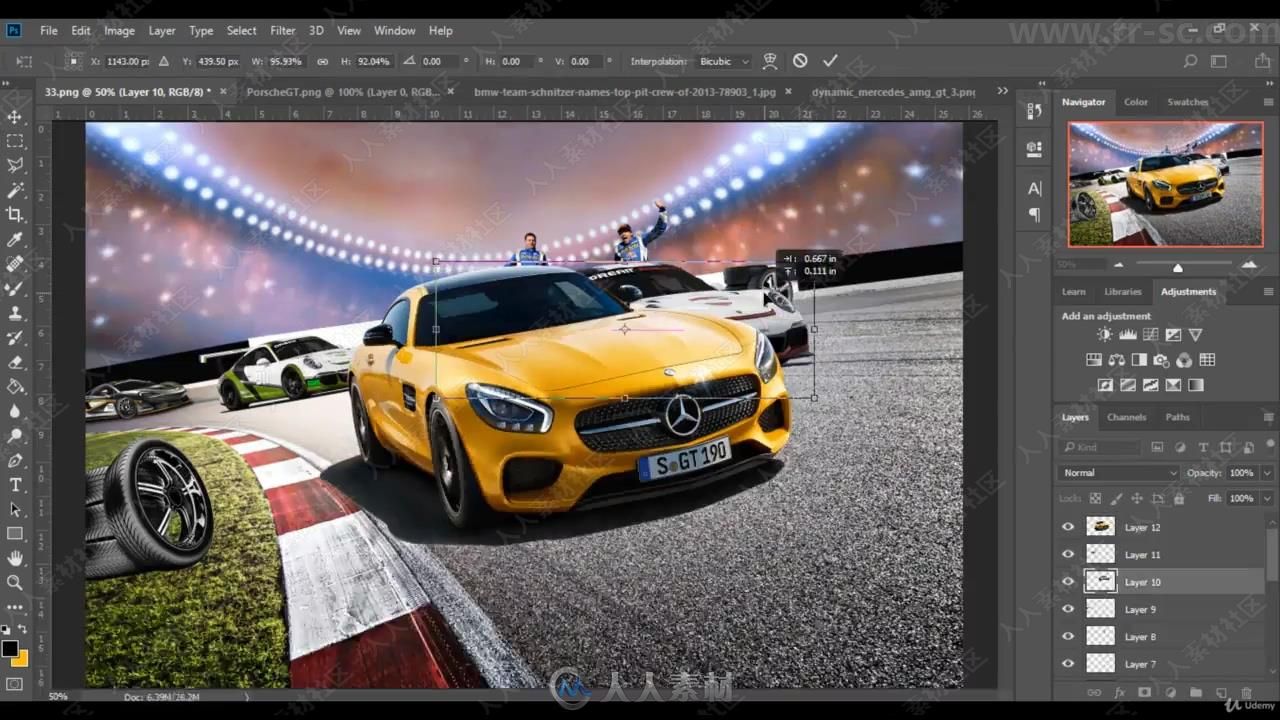1280x720 pixels.
Task: Select the Path Selection tool
Action: pyautogui.click(x=15, y=509)
